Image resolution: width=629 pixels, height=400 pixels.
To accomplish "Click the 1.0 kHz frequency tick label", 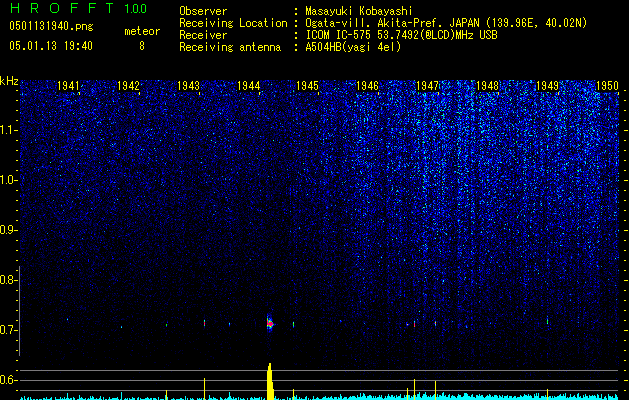I will (8, 181).
